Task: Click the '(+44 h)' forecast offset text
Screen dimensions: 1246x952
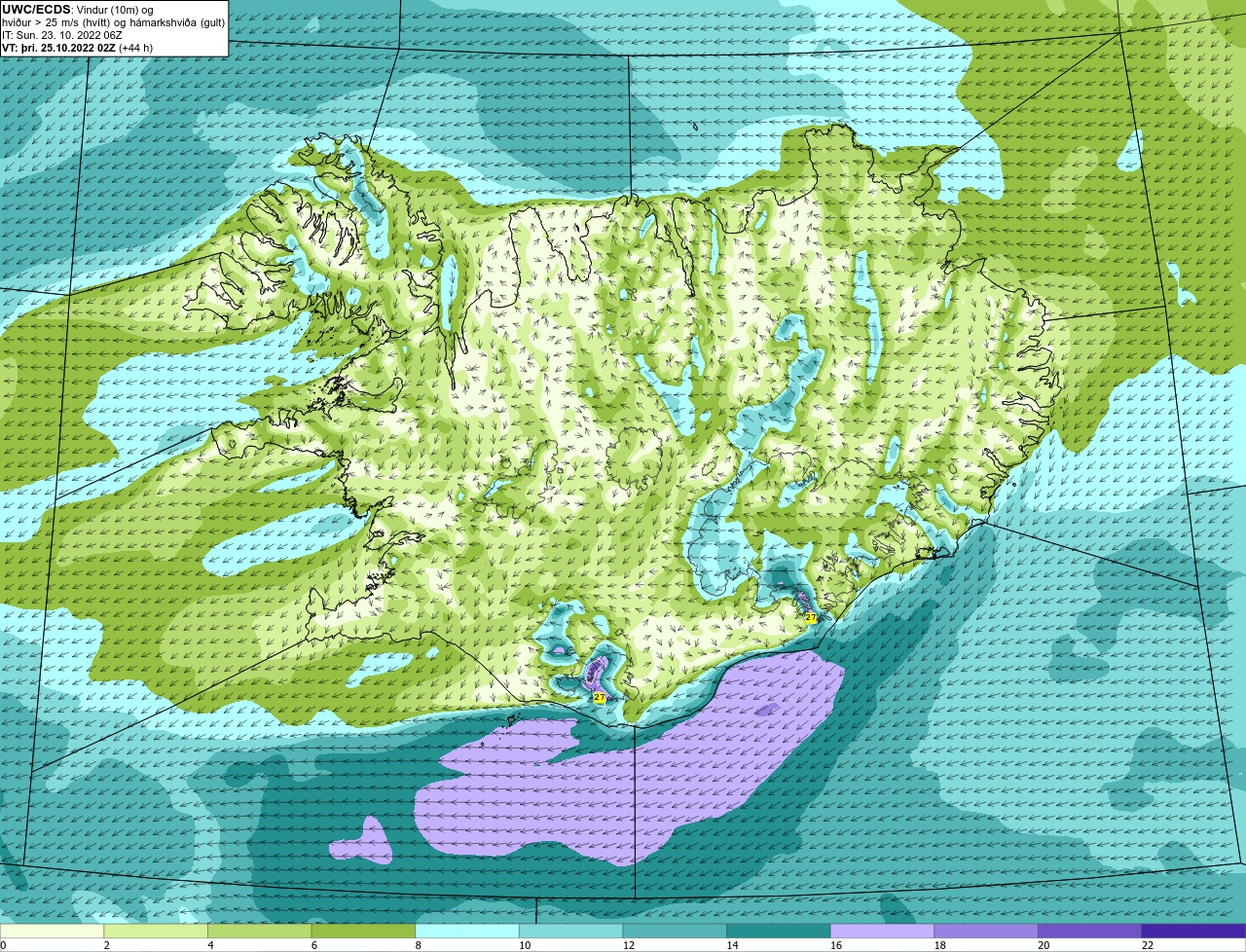Action: [135, 48]
